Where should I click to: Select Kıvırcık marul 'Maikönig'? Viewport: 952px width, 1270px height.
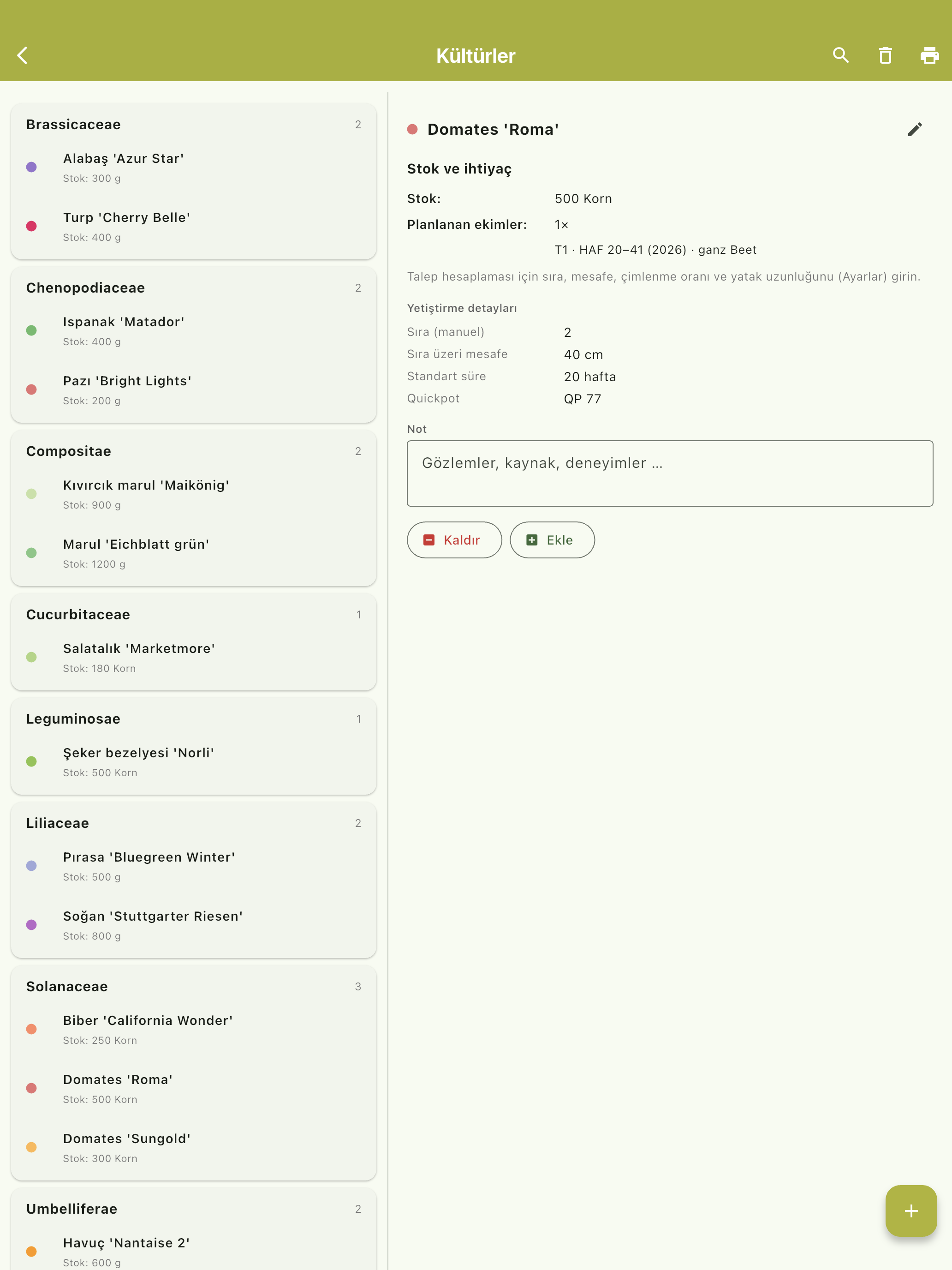pos(193,494)
